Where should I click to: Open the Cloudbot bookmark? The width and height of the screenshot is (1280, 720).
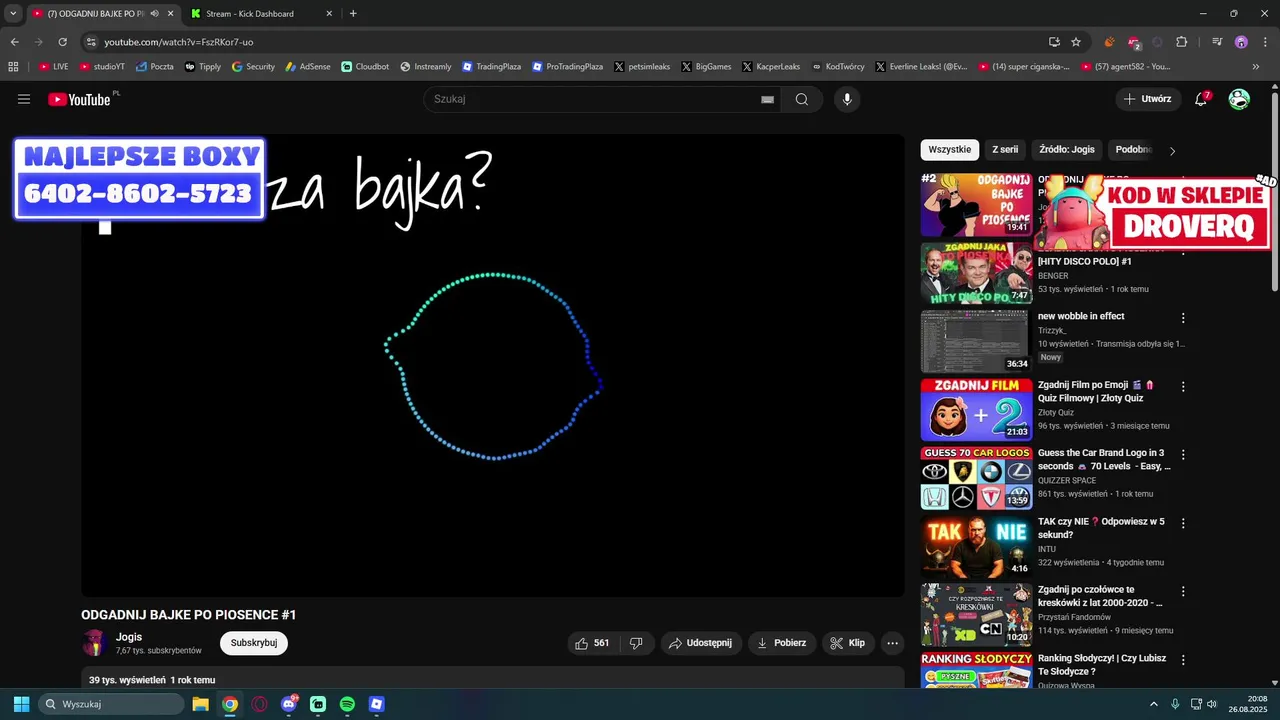point(364,66)
